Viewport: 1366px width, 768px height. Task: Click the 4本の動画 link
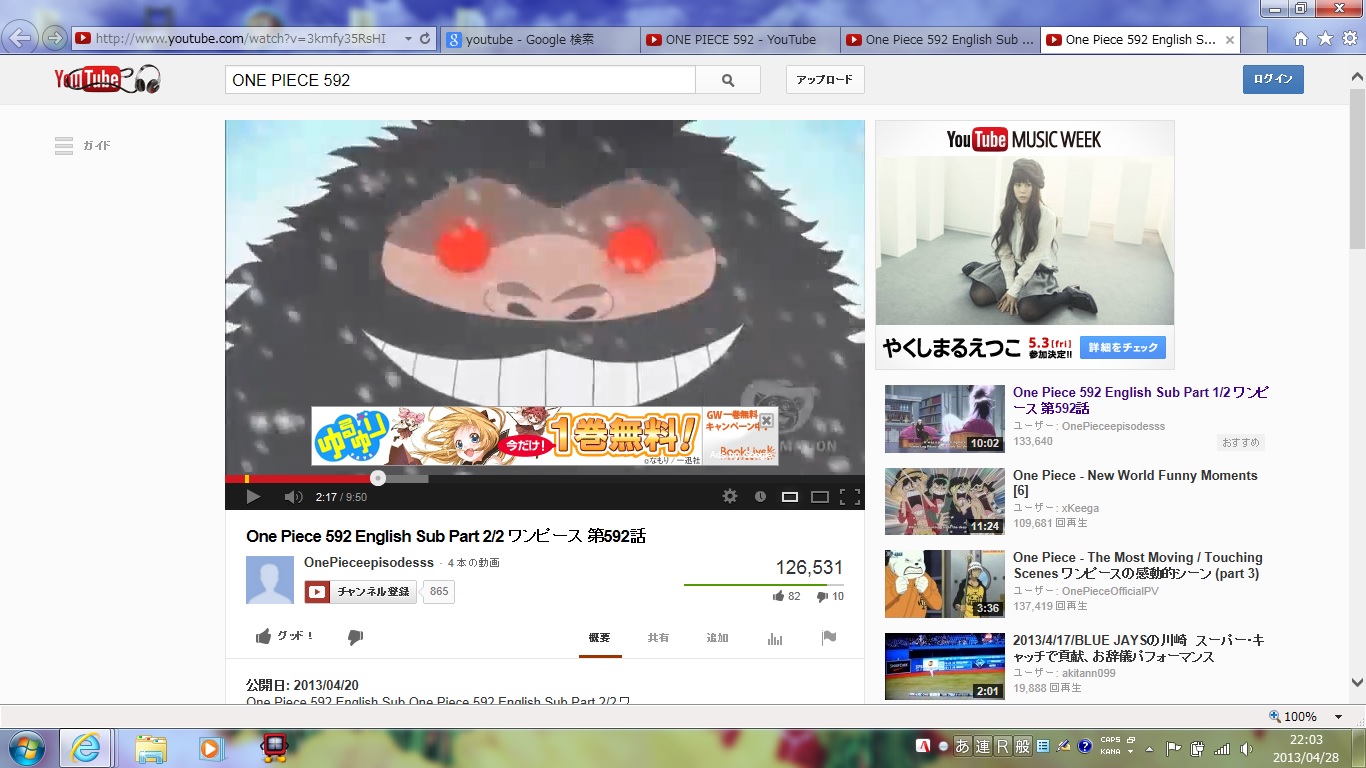pyautogui.click(x=474, y=563)
